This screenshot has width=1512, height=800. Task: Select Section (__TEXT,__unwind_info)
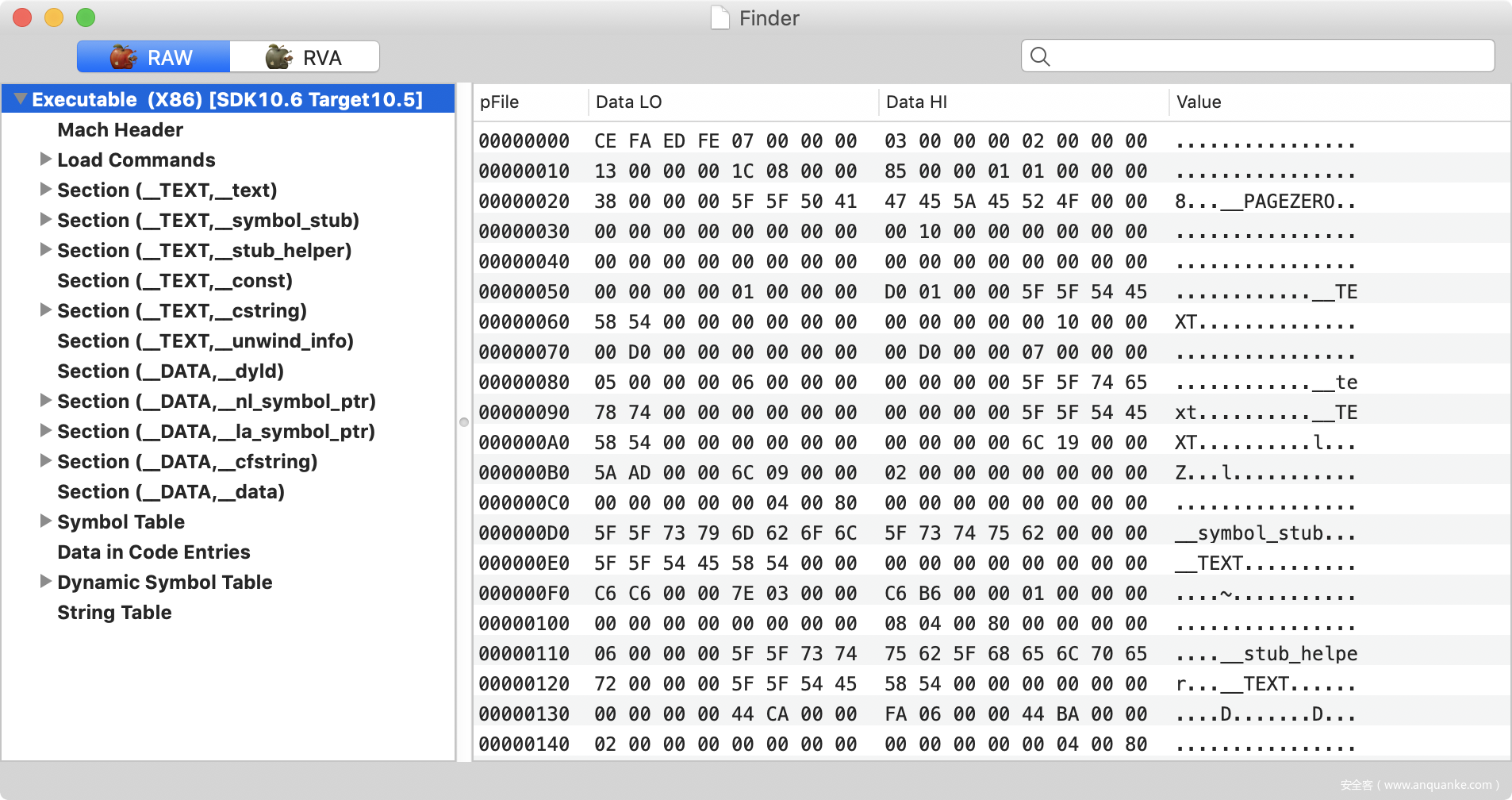coord(205,340)
